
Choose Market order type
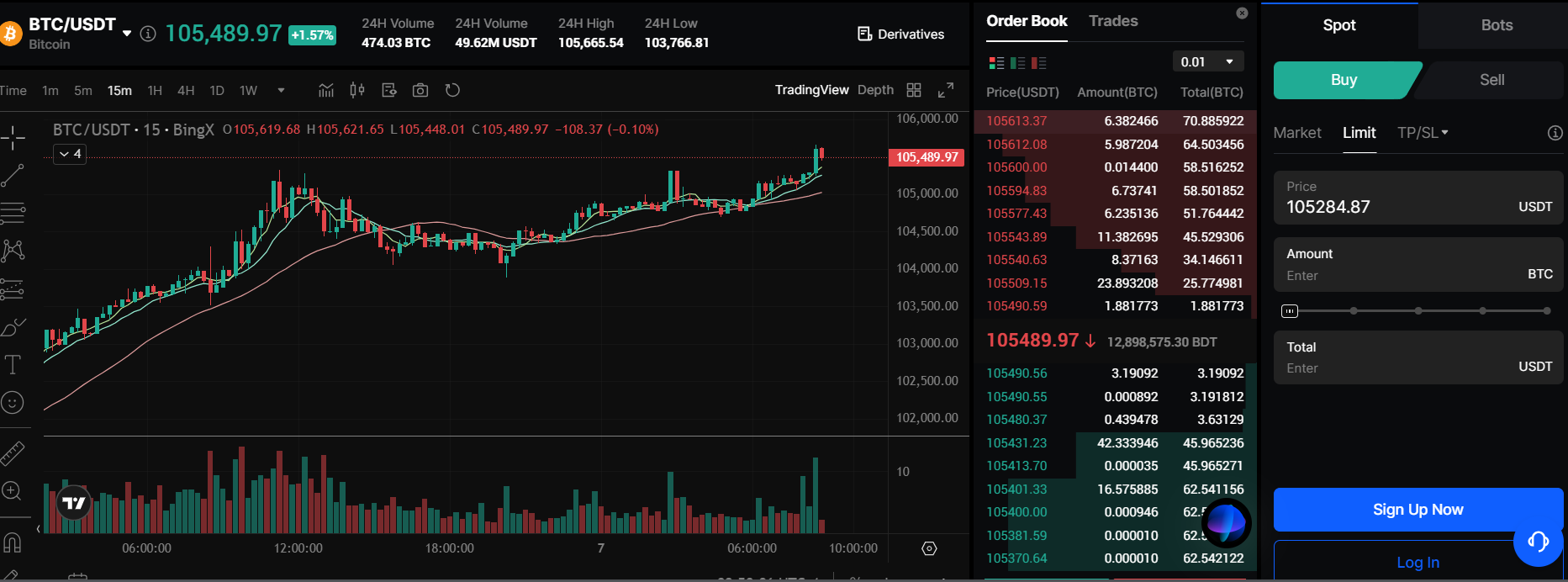coord(1297,133)
